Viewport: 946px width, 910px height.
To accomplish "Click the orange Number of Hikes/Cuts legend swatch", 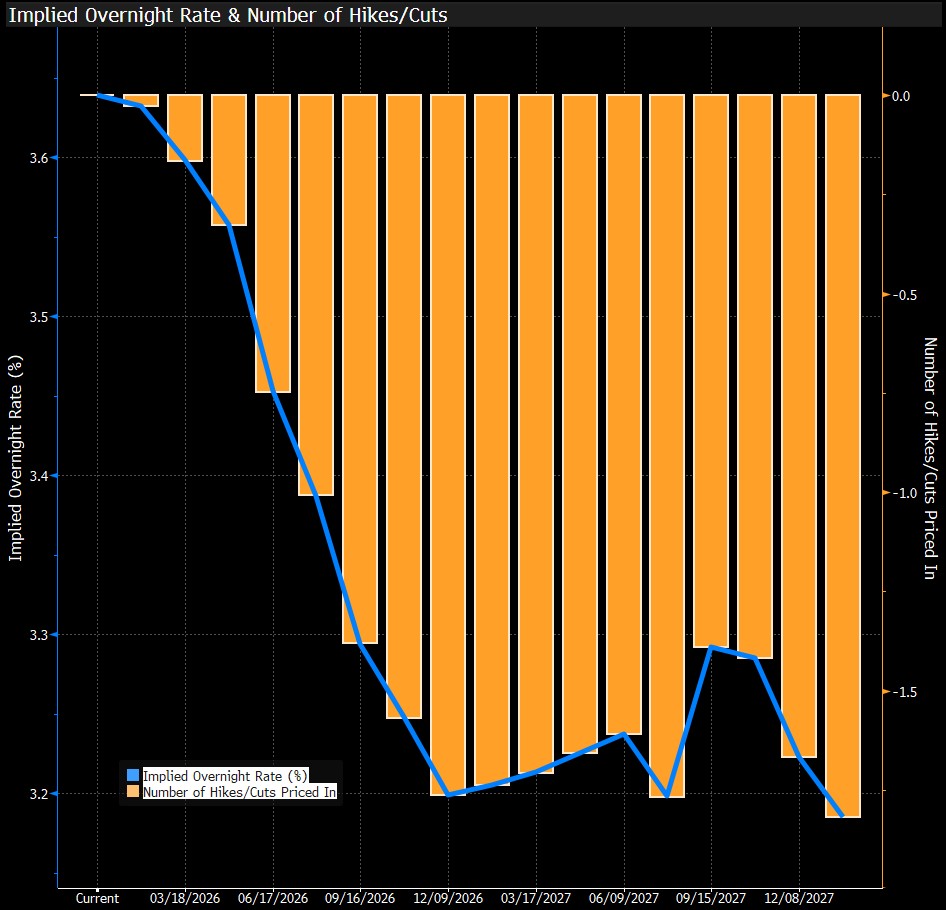I will 133,792.
